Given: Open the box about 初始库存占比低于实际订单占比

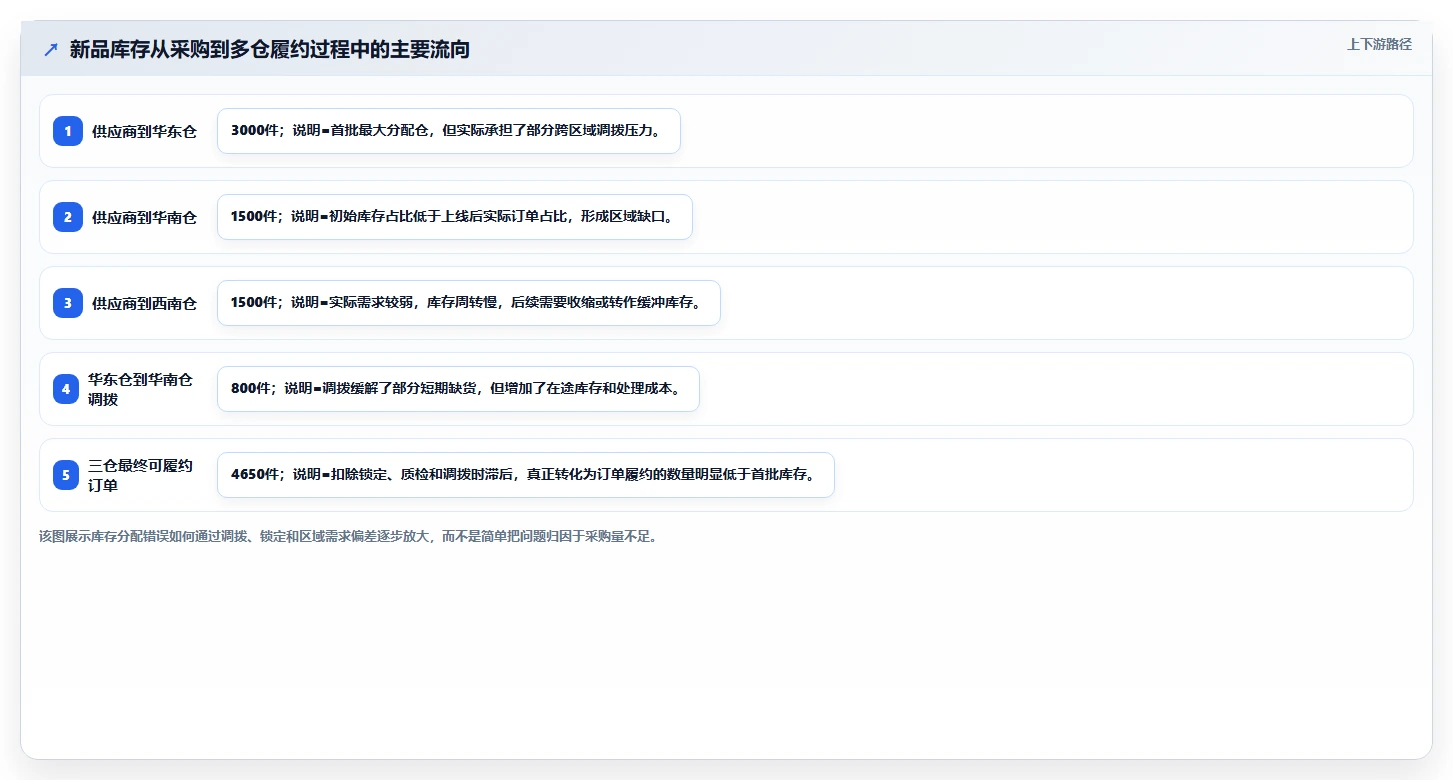Looking at the screenshot, I should (x=455, y=217).
